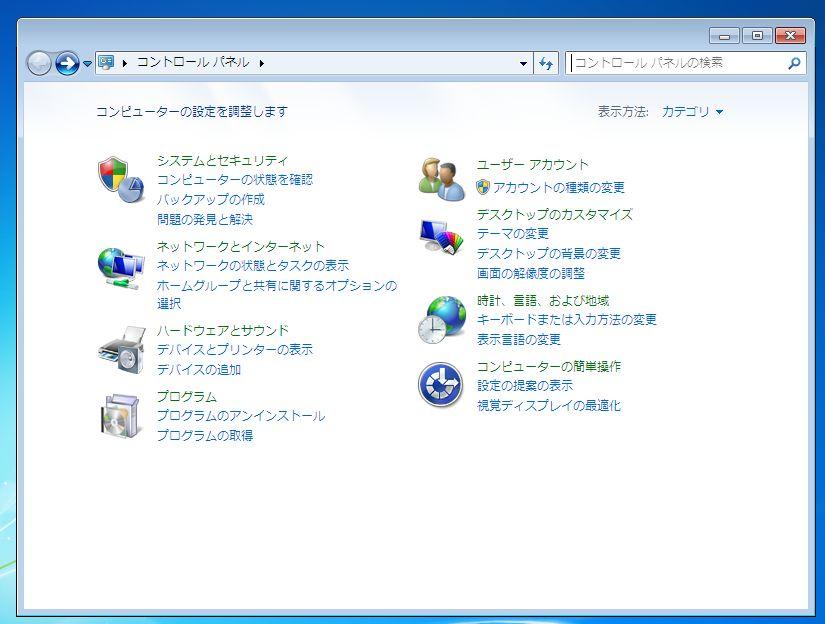Viewport: 825px width, 624px height.
Task: Click the コントロール パネルの検索 search field
Action: (x=676, y=63)
